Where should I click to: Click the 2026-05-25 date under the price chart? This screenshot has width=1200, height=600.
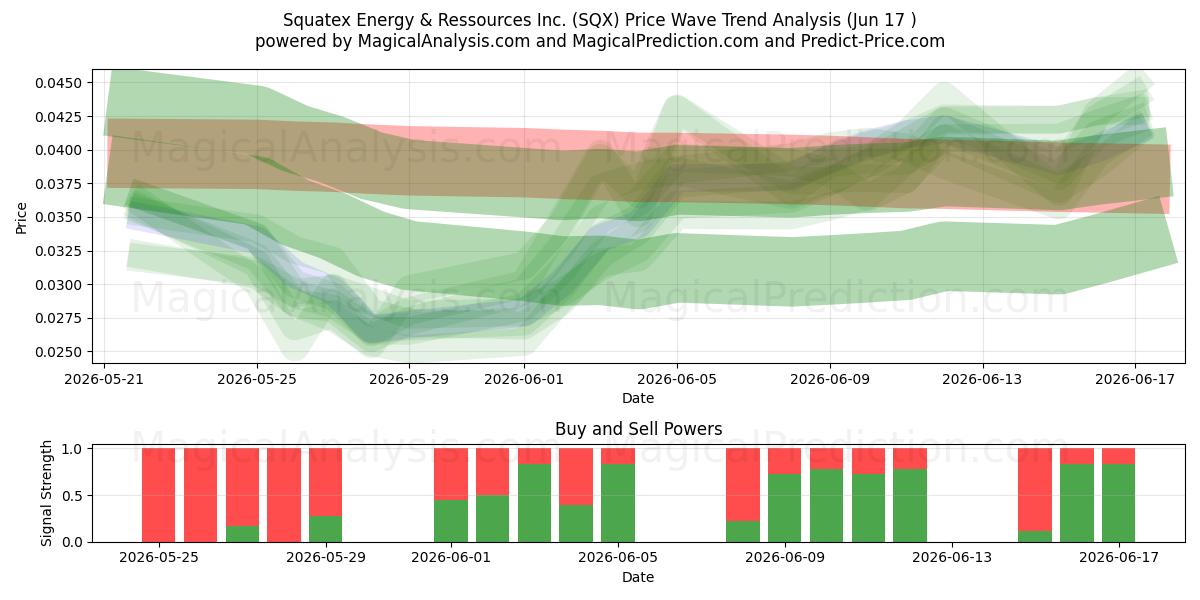[257, 379]
